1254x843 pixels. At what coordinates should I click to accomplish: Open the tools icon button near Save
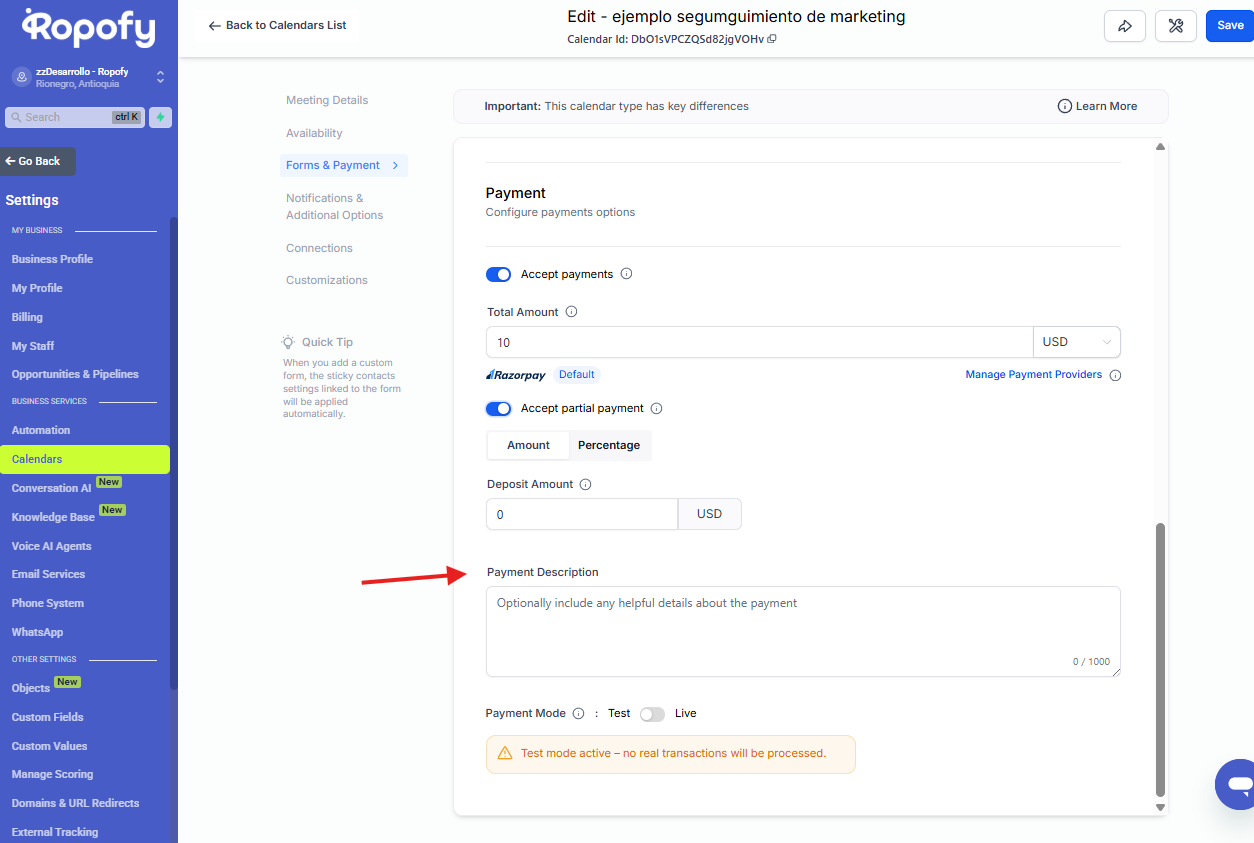point(1175,26)
